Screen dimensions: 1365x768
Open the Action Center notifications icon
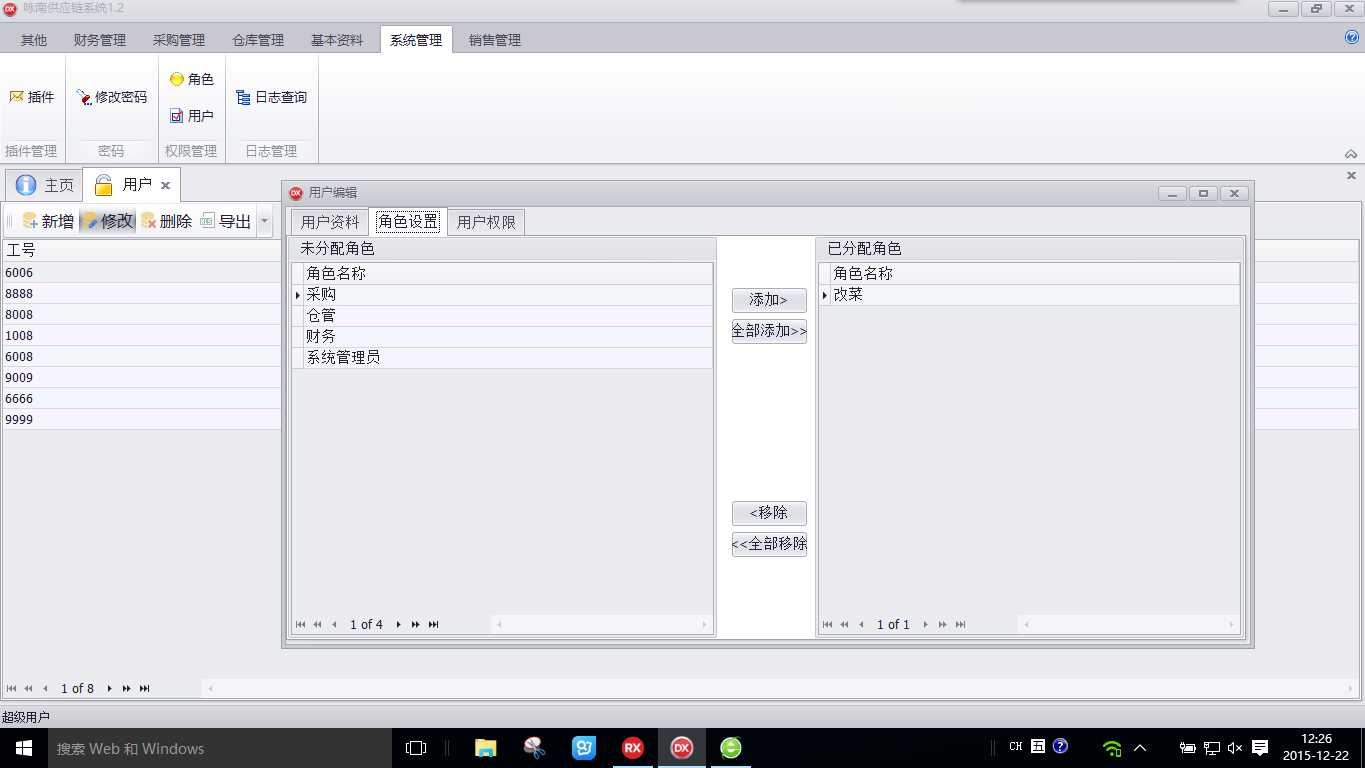(1260, 747)
